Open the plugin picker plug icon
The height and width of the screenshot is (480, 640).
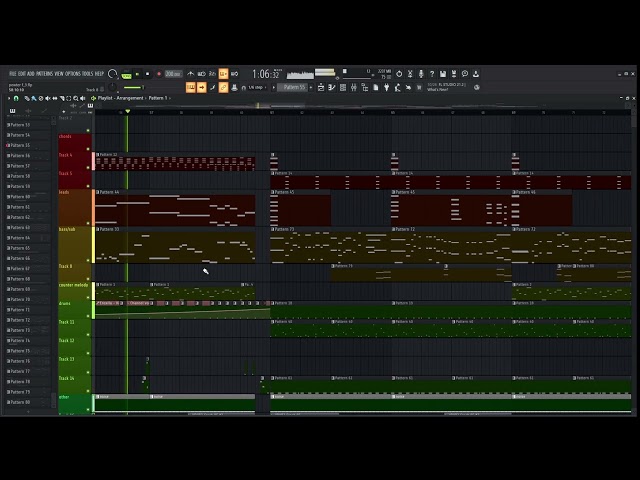click(387, 87)
